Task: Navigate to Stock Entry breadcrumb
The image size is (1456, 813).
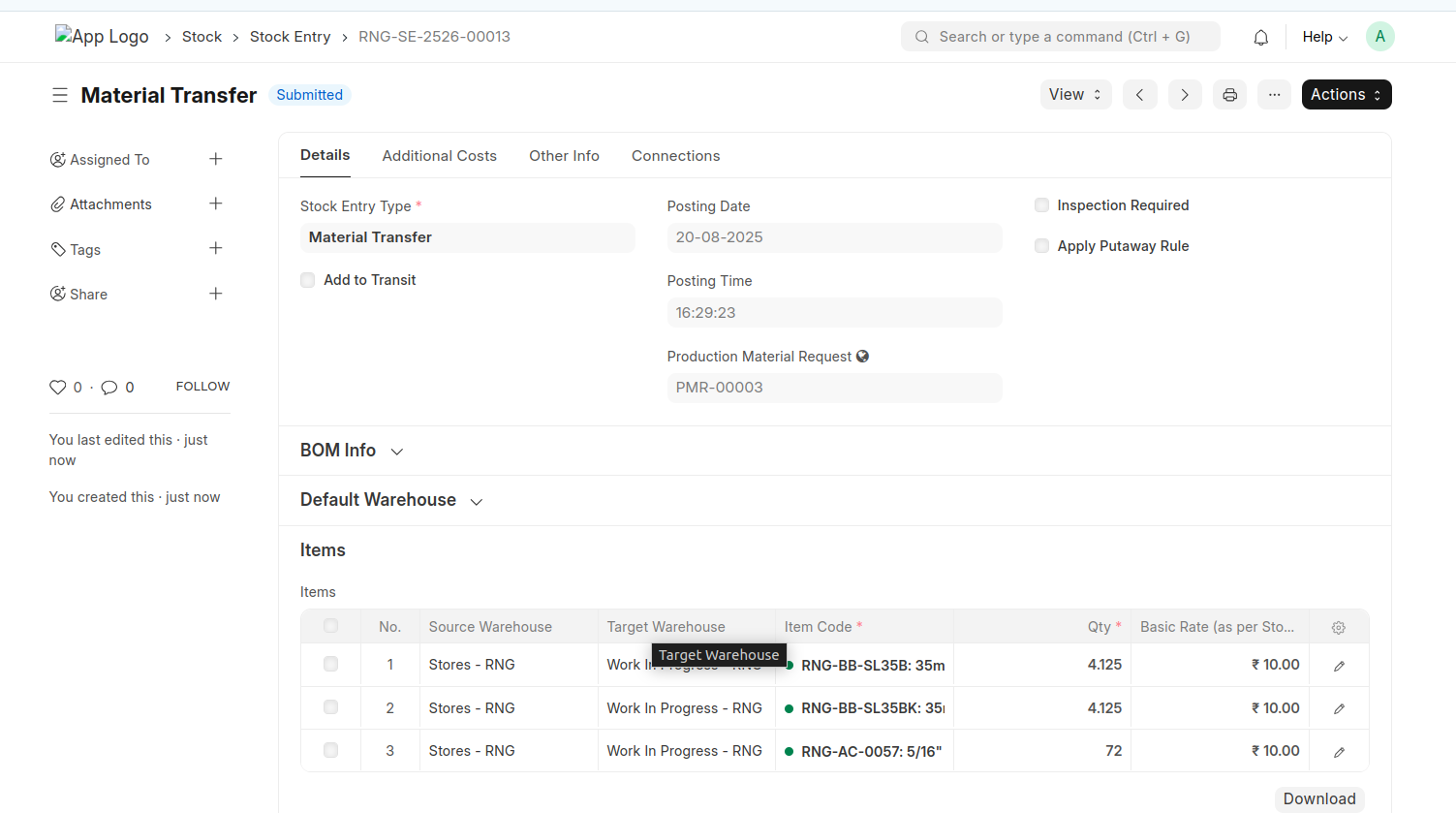Action: 290,37
